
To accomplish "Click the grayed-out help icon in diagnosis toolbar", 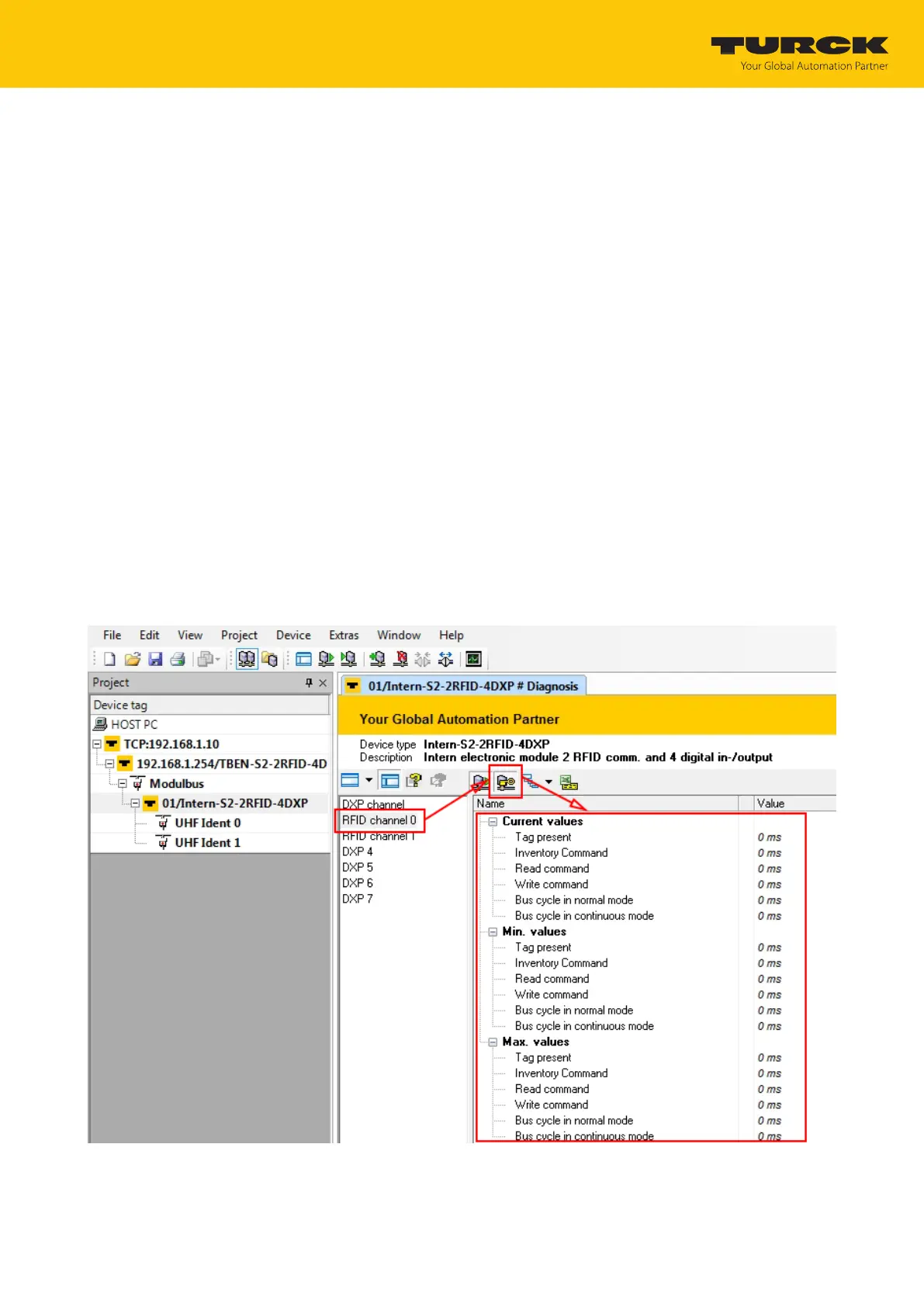I will pos(438,781).
